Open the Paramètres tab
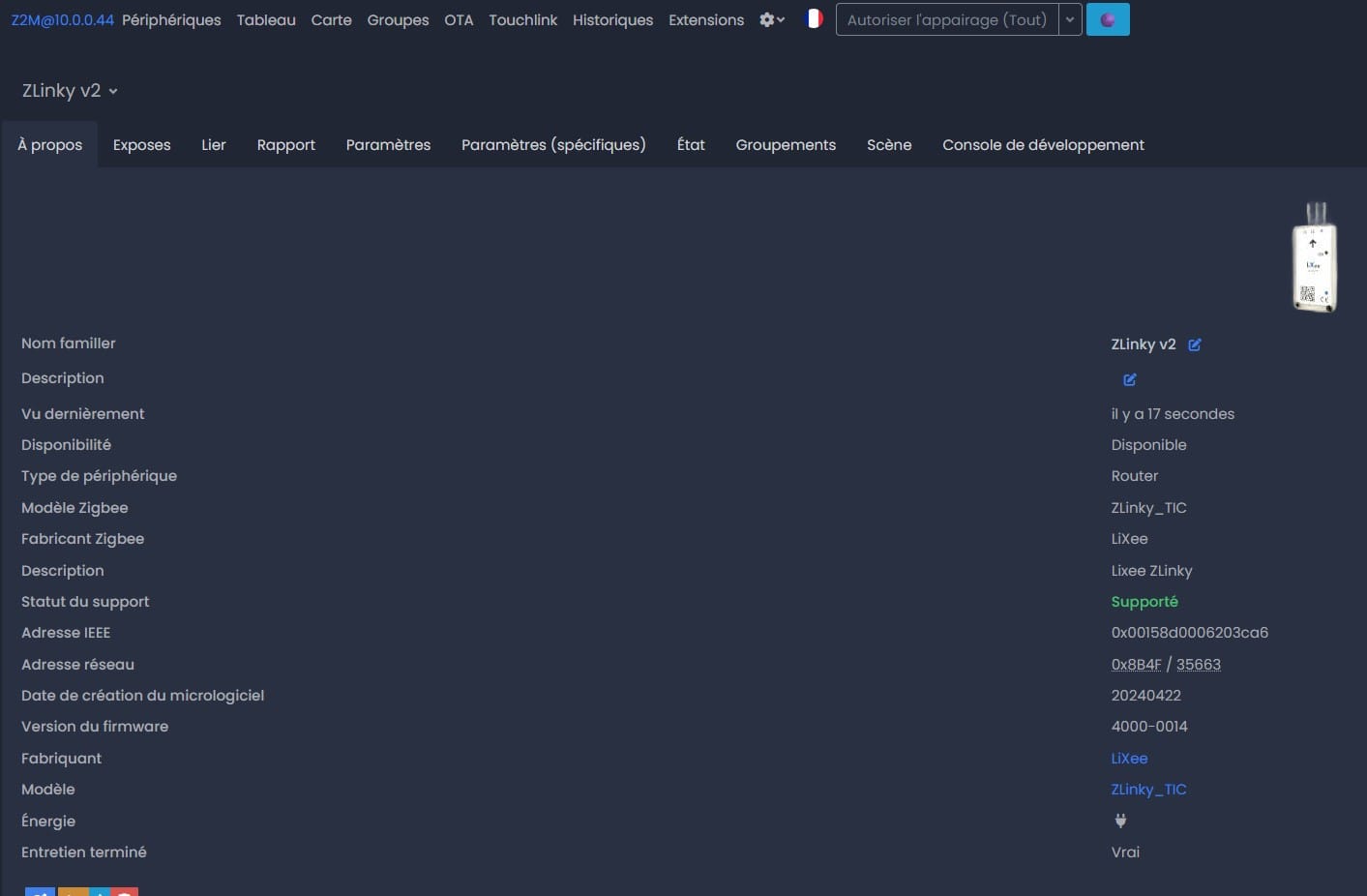 click(x=388, y=144)
